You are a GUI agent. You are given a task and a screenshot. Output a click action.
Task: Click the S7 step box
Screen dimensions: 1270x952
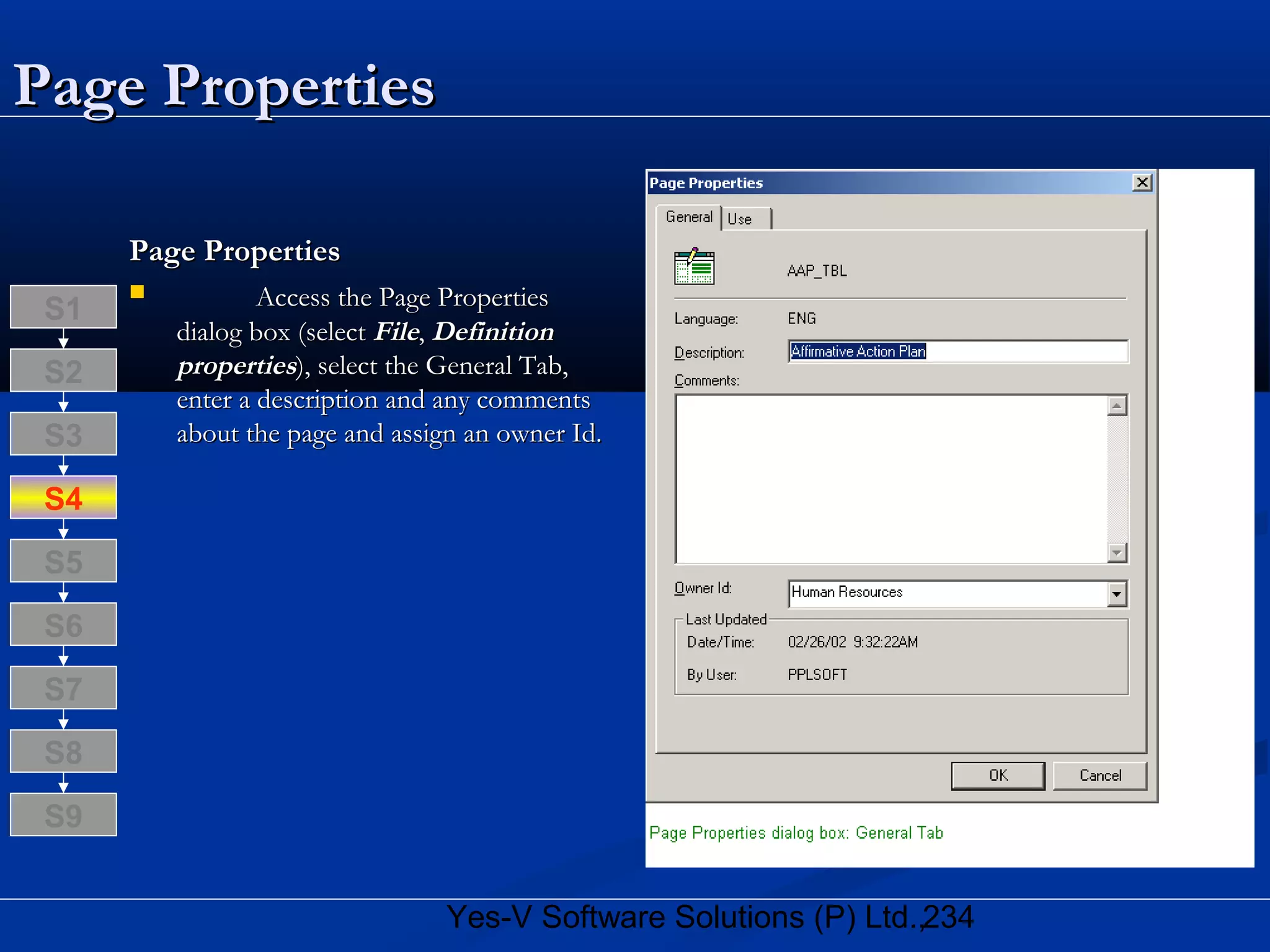click(63, 687)
